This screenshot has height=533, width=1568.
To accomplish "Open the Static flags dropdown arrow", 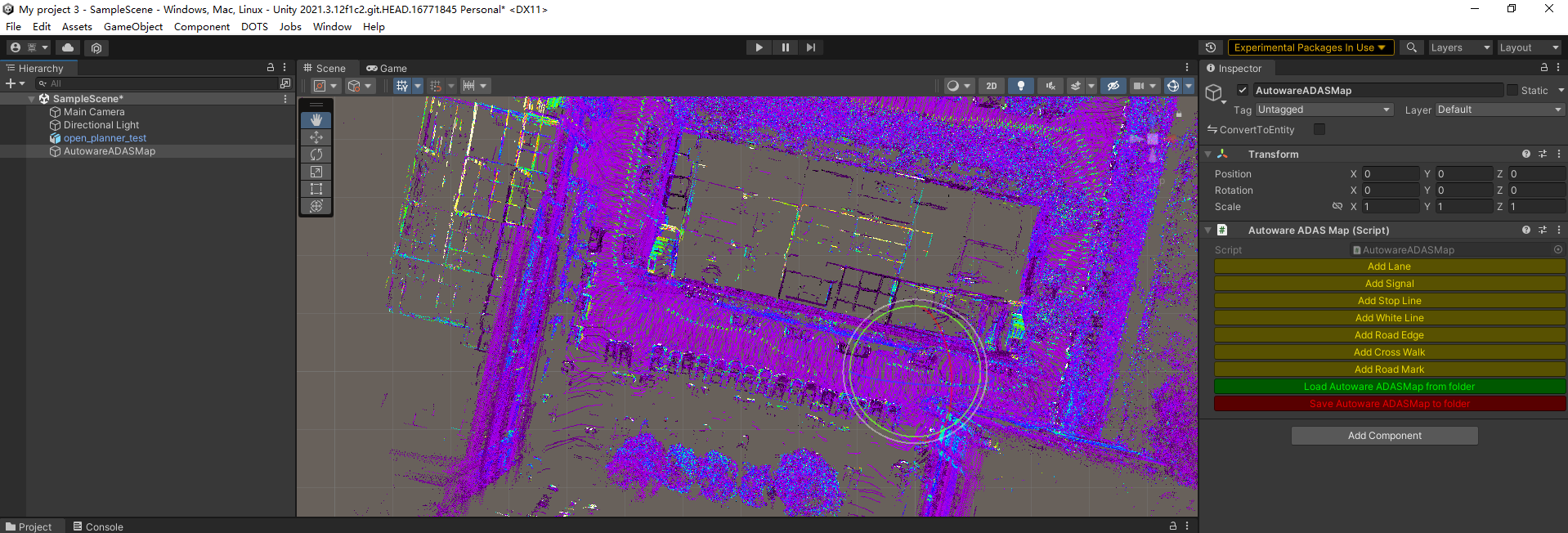I will pos(1560,91).
